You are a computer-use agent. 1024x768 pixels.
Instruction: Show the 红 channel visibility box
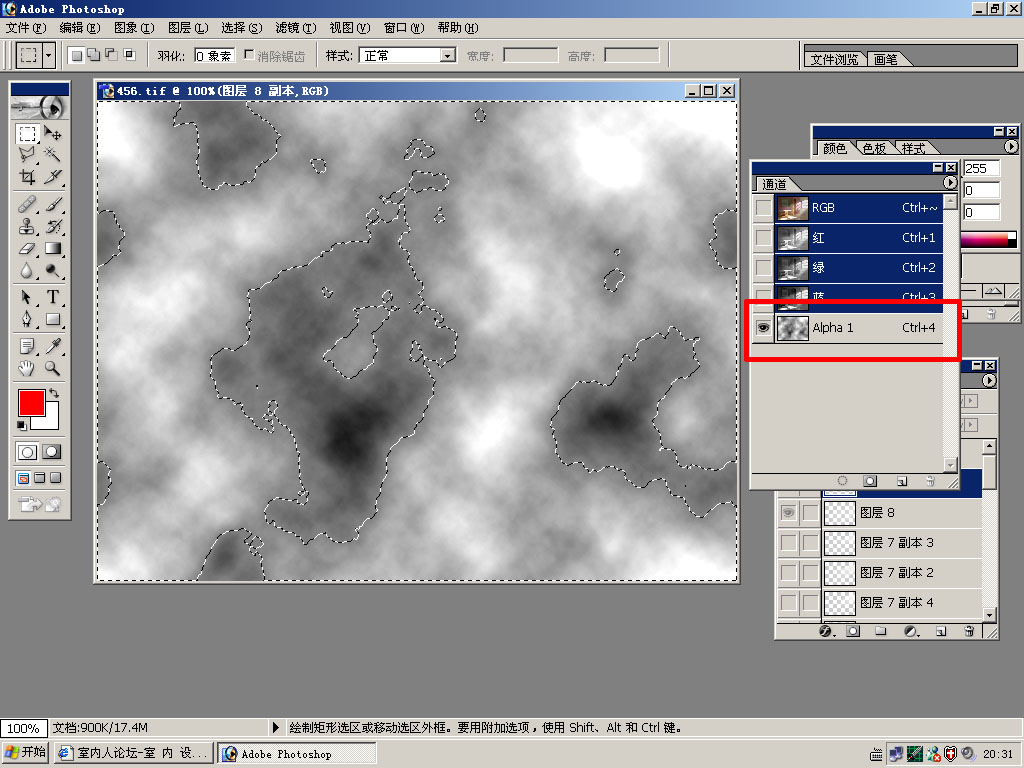click(x=763, y=238)
